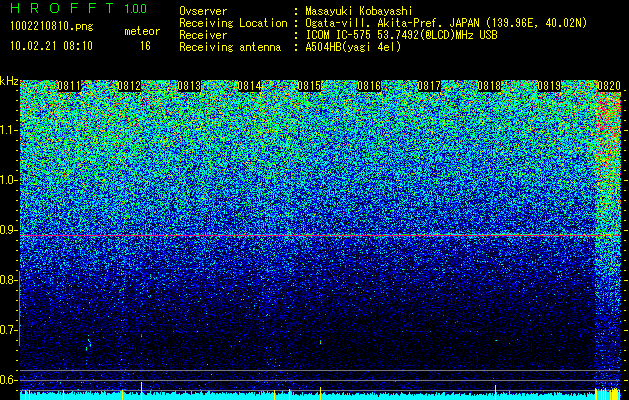Click the kHz axis unit label
The height and width of the screenshot is (400, 629).
[x=9, y=81]
